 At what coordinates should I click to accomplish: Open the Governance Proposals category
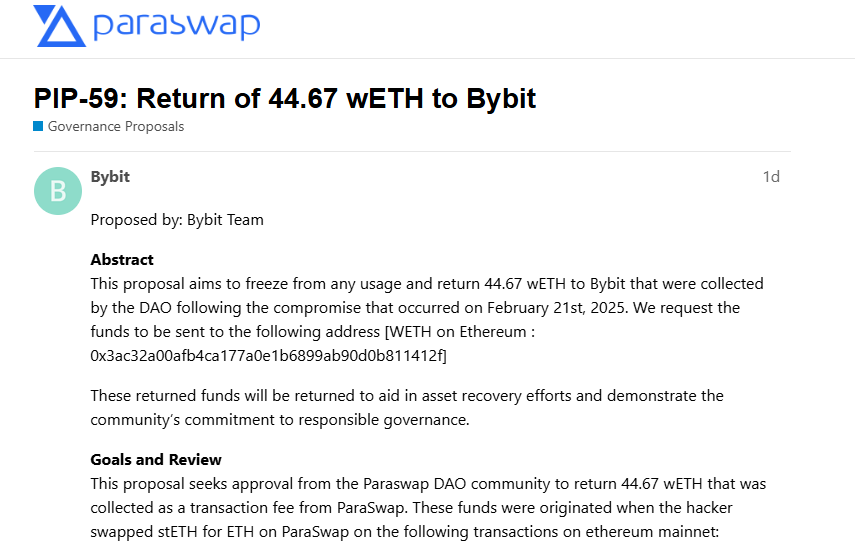[x=116, y=127]
